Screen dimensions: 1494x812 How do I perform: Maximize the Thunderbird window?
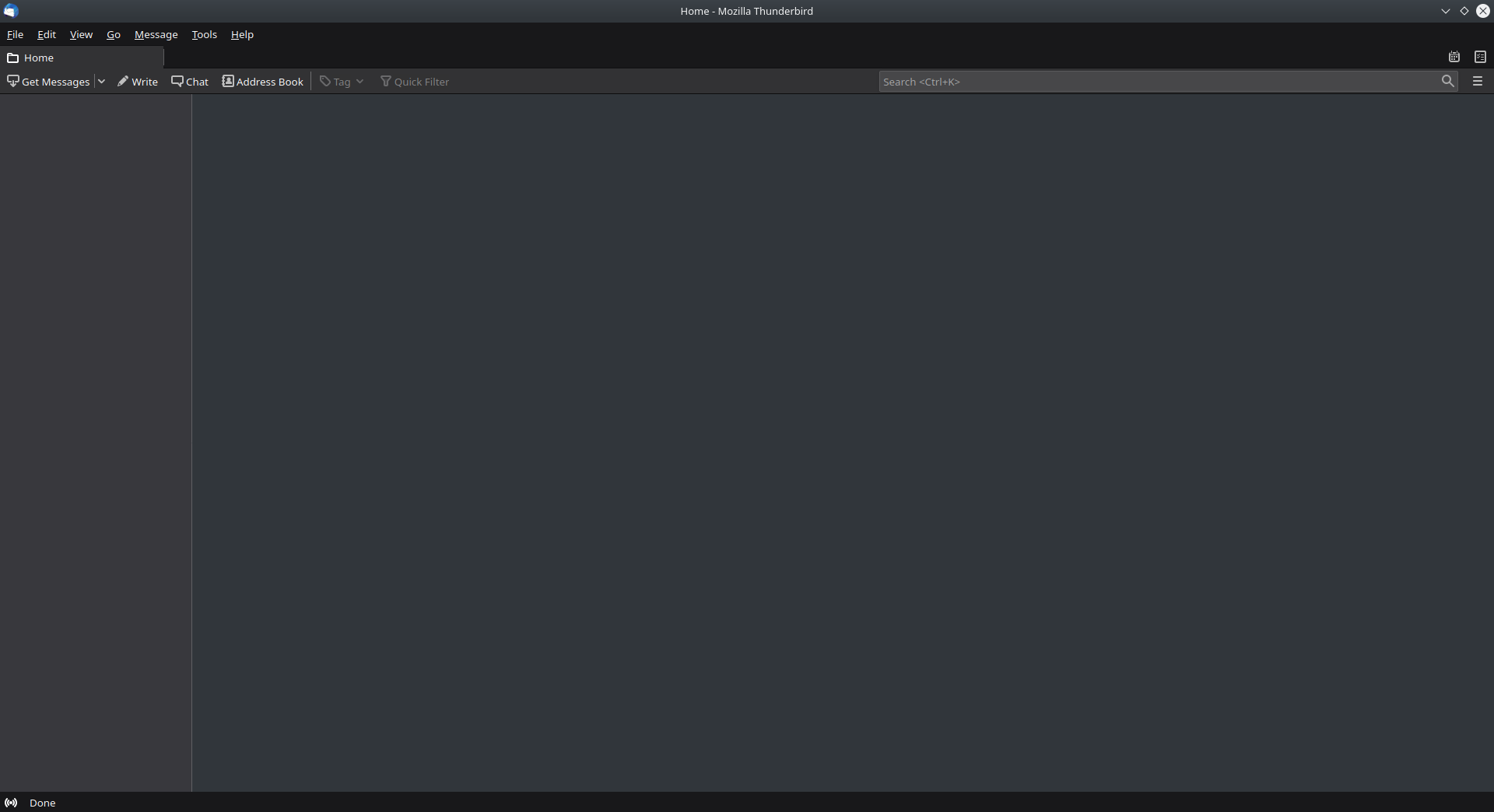pyautogui.click(x=1464, y=11)
